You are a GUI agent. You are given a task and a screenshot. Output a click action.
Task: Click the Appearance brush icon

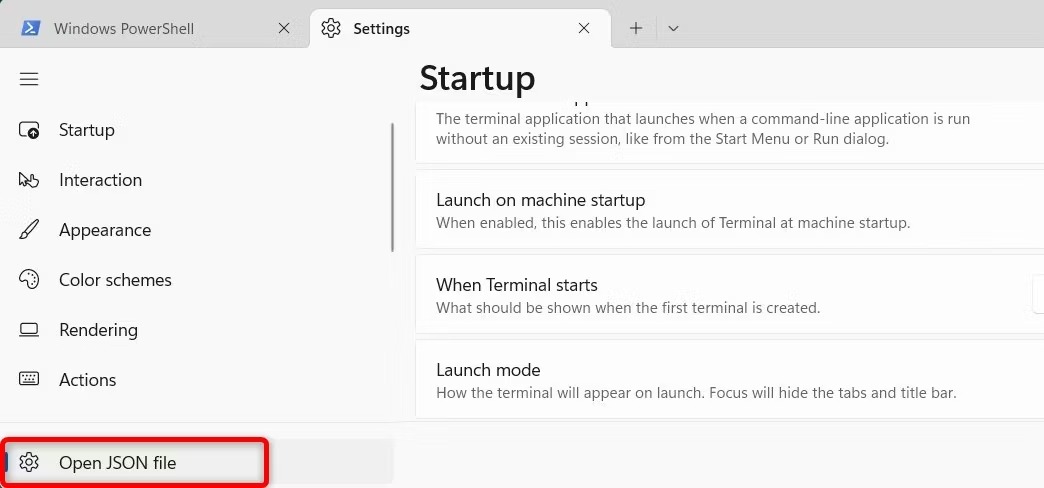click(29, 230)
